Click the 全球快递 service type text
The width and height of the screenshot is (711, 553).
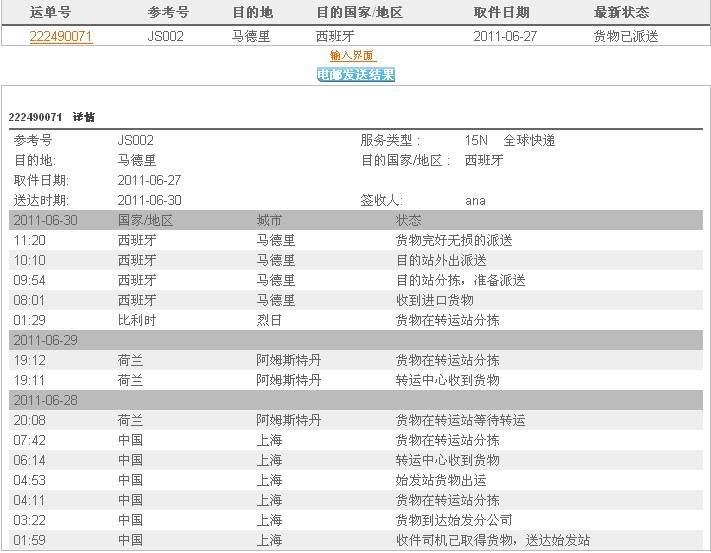[529, 140]
